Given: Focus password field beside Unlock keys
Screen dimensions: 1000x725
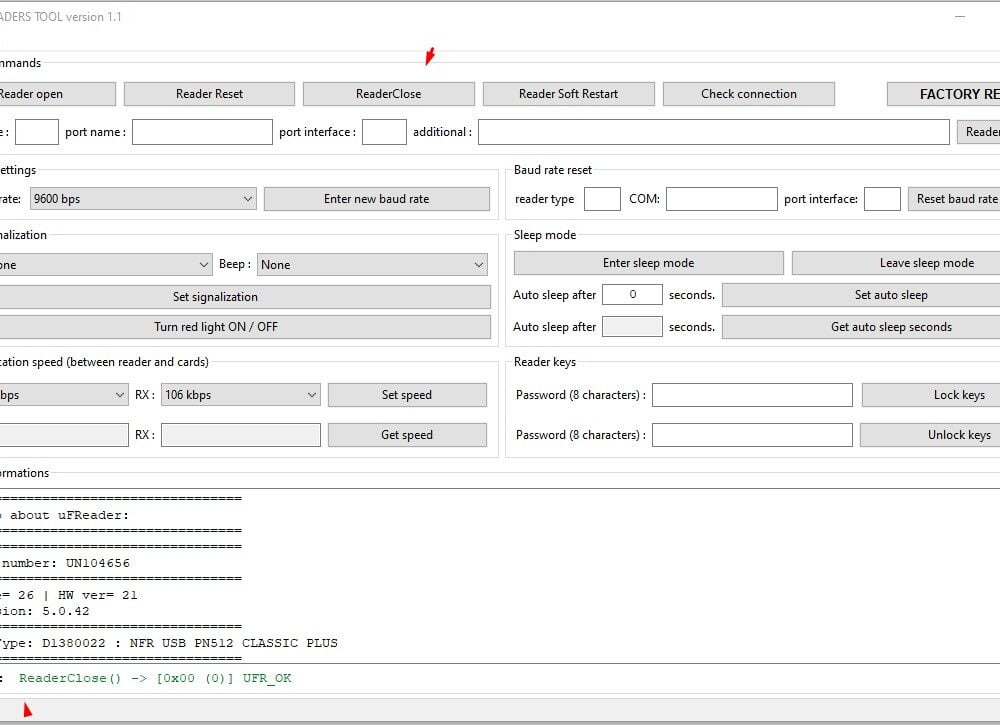Looking at the screenshot, I should point(752,435).
